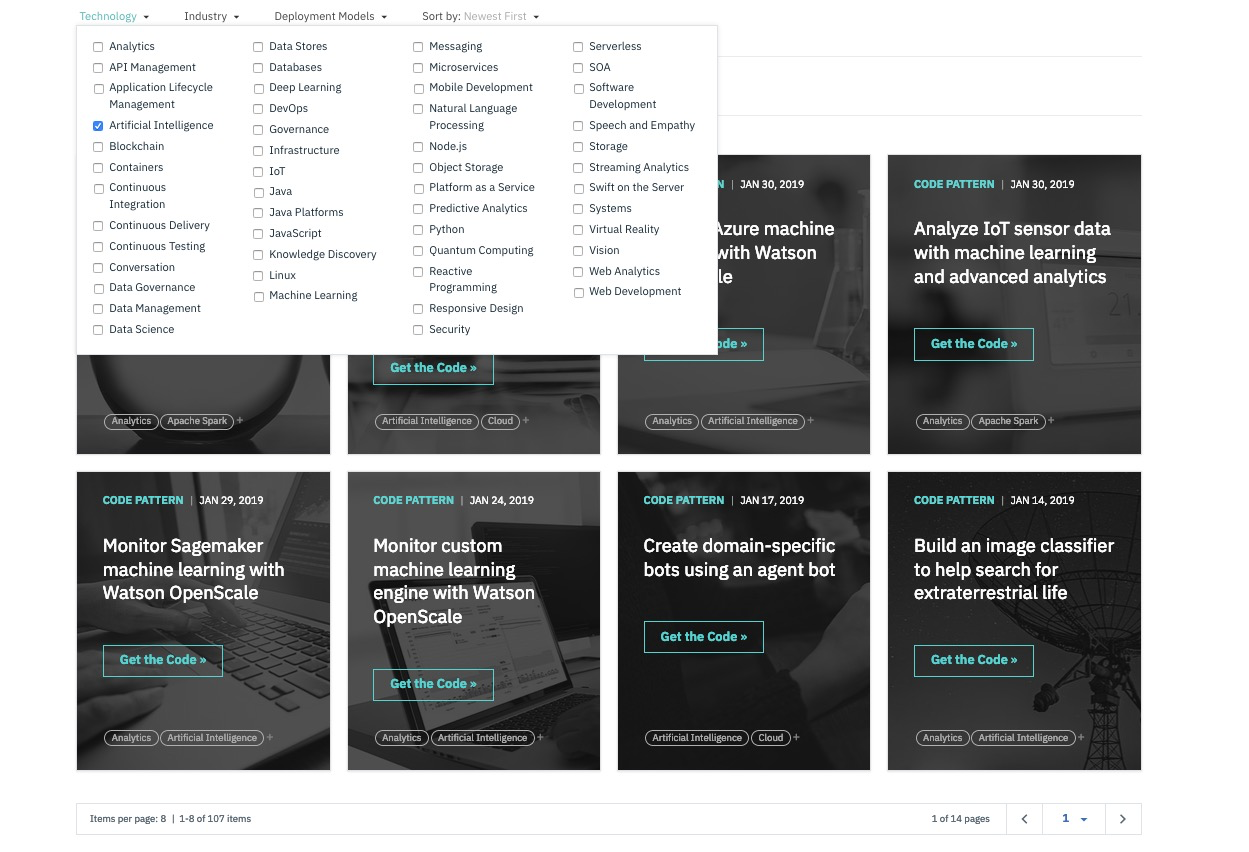The height and width of the screenshot is (852, 1249).
Task: Check the Conversation filter checkbox
Action: click(98, 268)
